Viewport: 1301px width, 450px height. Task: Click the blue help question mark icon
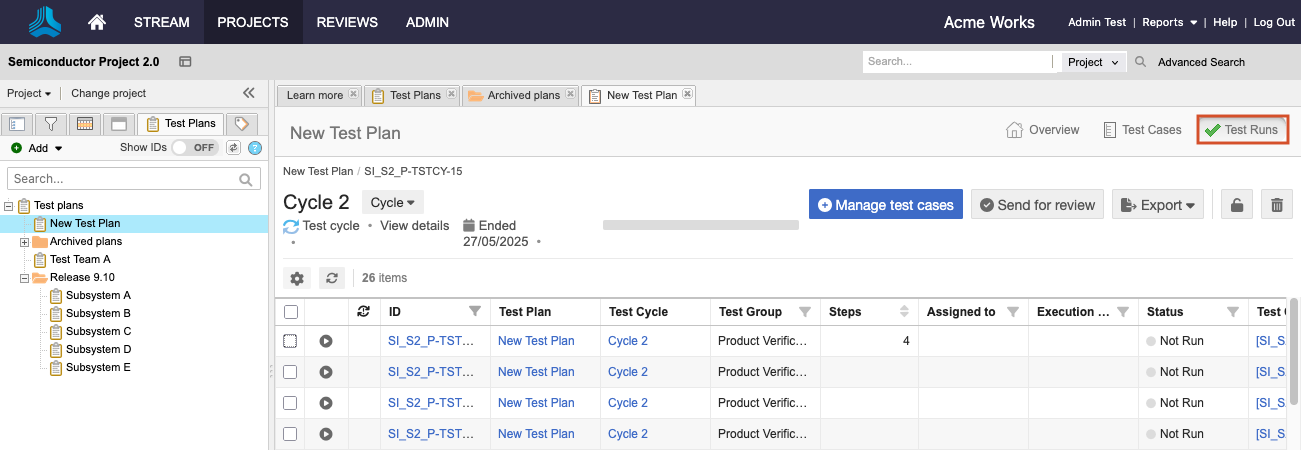[x=255, y=148]
